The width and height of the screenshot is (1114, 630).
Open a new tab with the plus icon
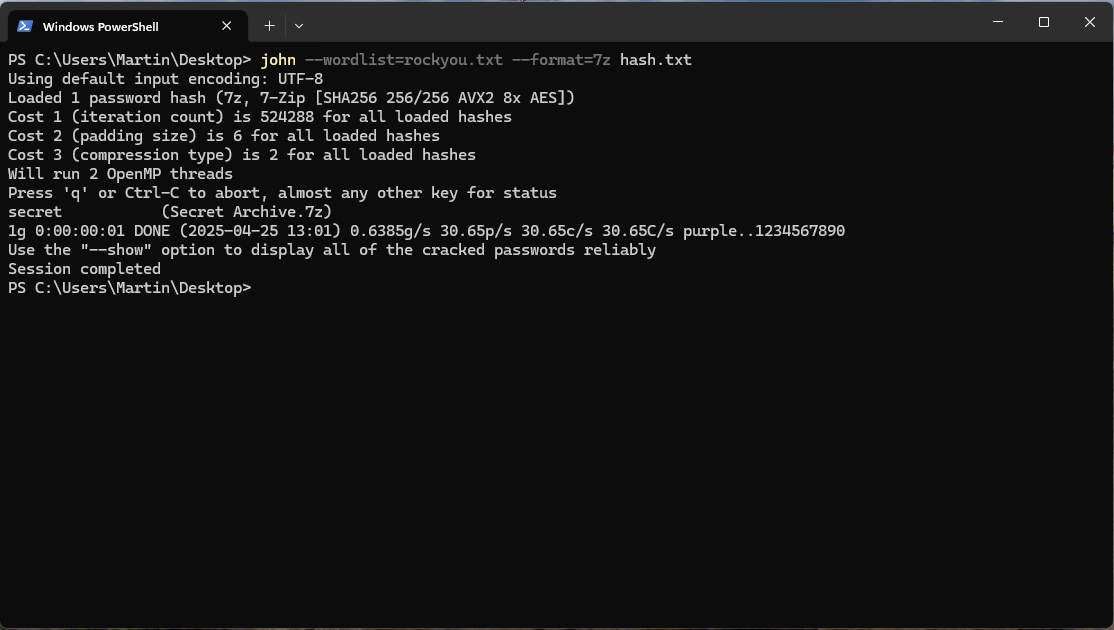click(x=269, y=26)
